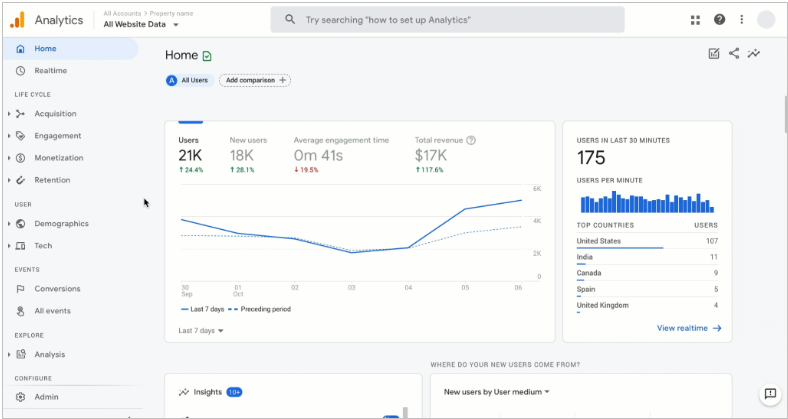Click the Add comparison button
The image size is (788, 419).
click(255, 80)
